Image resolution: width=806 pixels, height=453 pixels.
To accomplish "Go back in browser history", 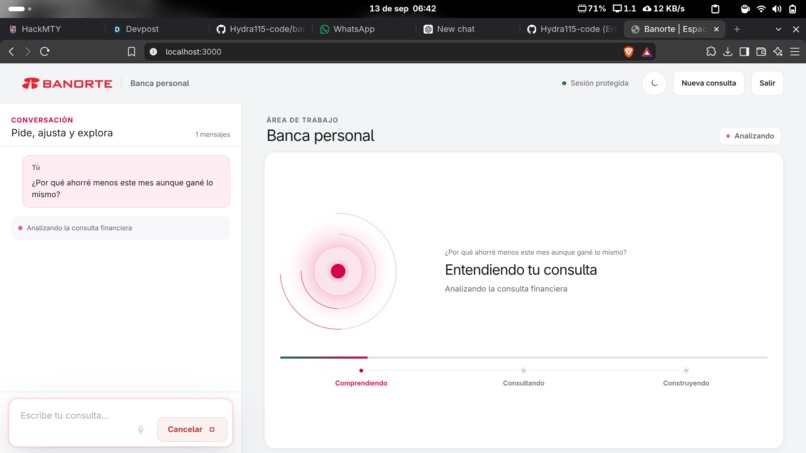I will pyautogui.click(x=11, y=51).
